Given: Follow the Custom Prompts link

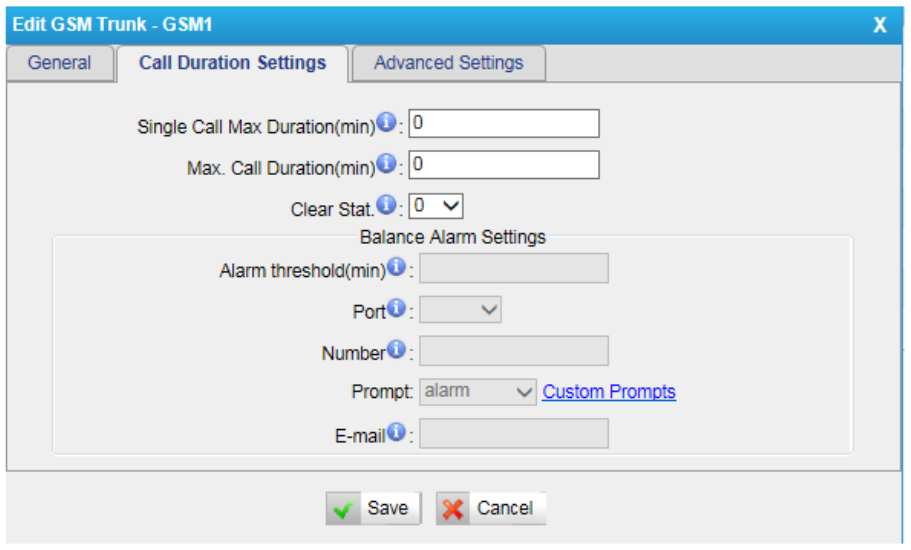Looking at the screenshot, I should click(609, 392).
